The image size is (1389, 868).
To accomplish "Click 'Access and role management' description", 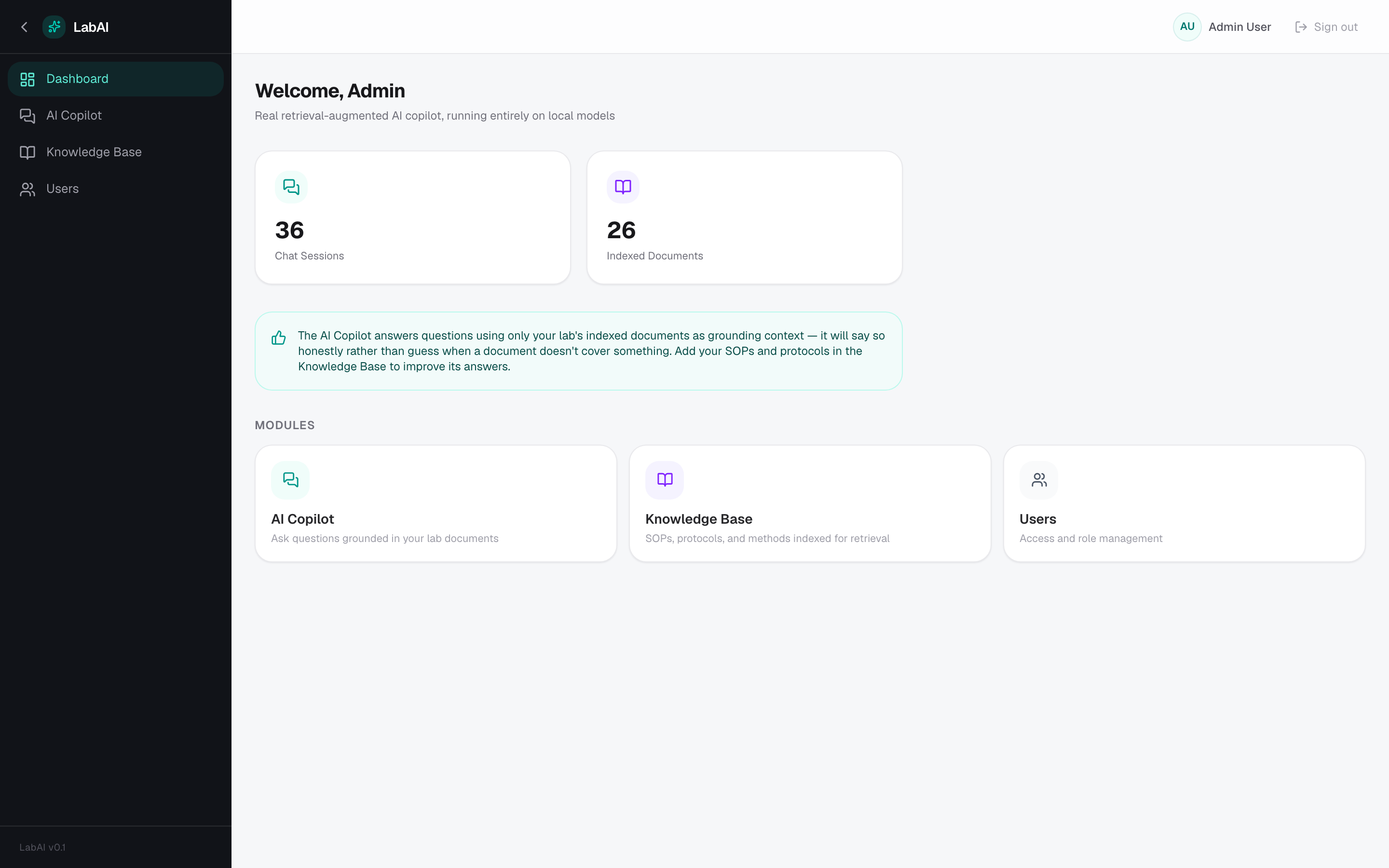I will tap(1090, 539).
